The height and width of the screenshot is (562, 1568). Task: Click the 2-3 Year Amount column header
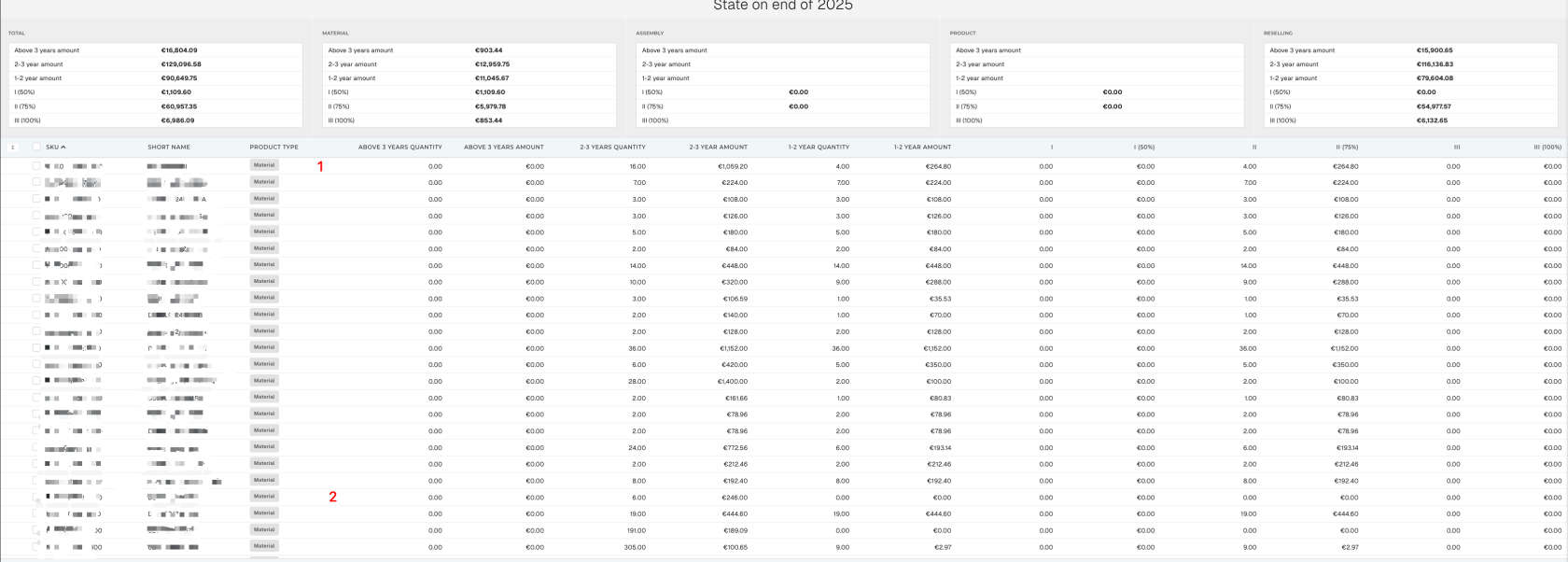click(x=719, y=147)
